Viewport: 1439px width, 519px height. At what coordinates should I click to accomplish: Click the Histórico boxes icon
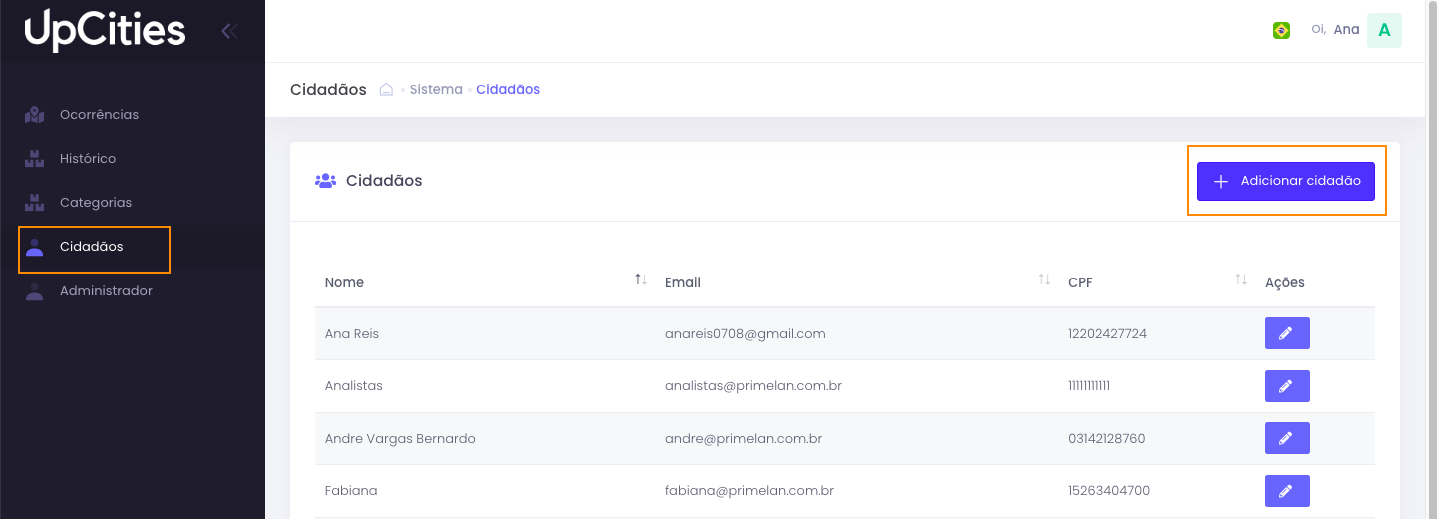[35, 158]
